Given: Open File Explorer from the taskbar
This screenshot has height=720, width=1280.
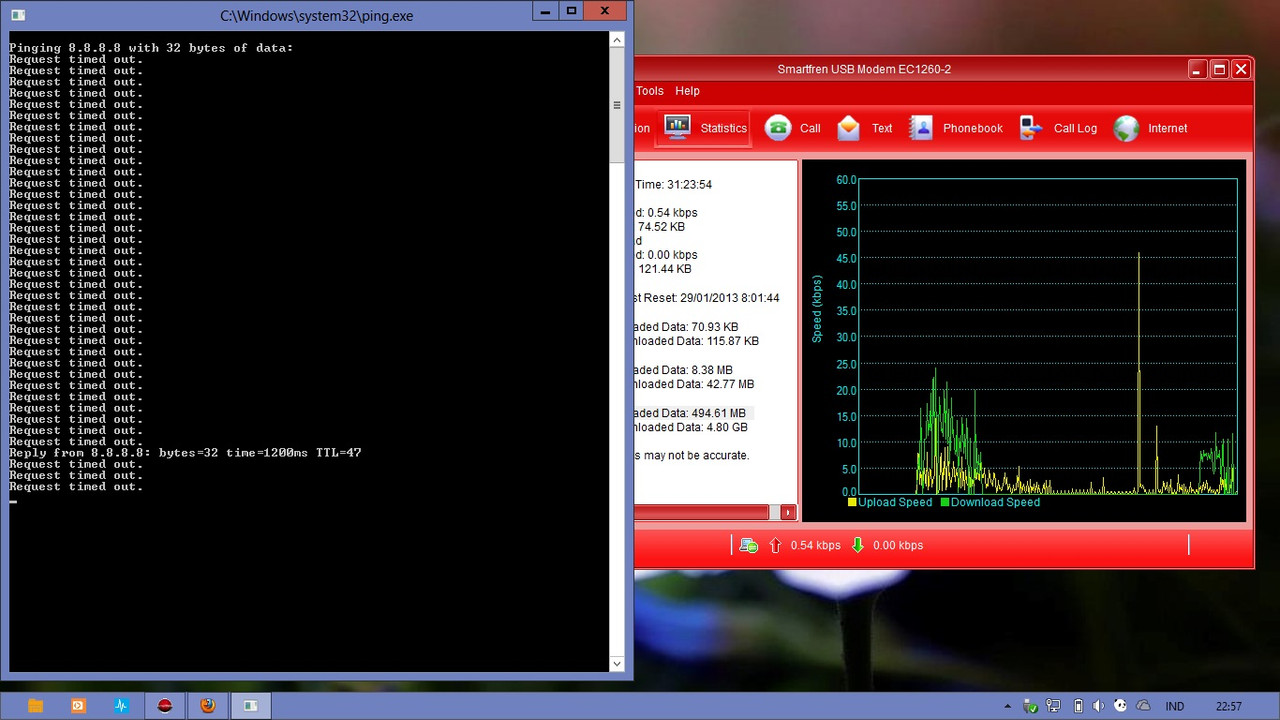Looking at the screenshot, I should [x=35, y=706].
